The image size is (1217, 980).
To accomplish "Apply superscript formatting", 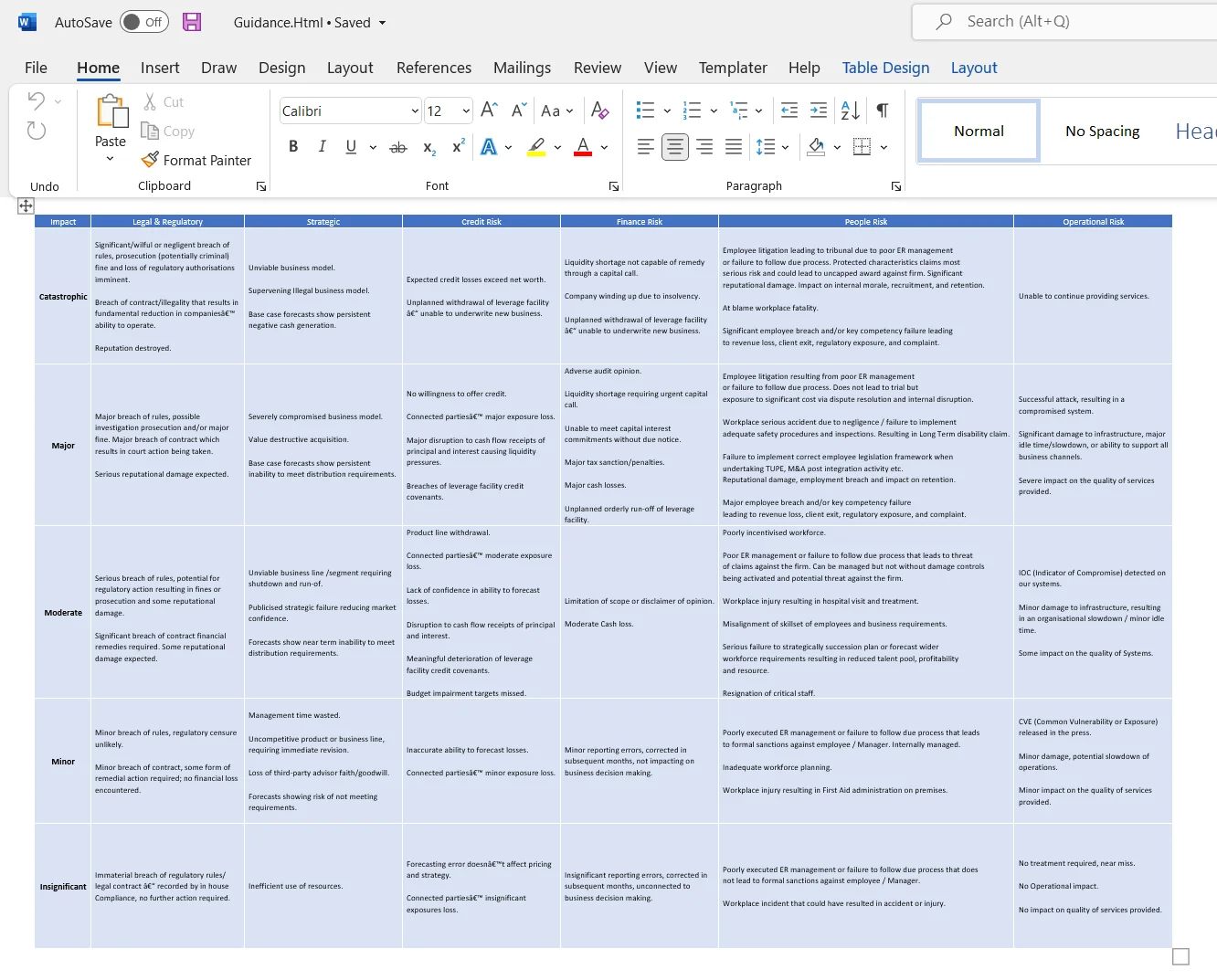I will point(459,146).
